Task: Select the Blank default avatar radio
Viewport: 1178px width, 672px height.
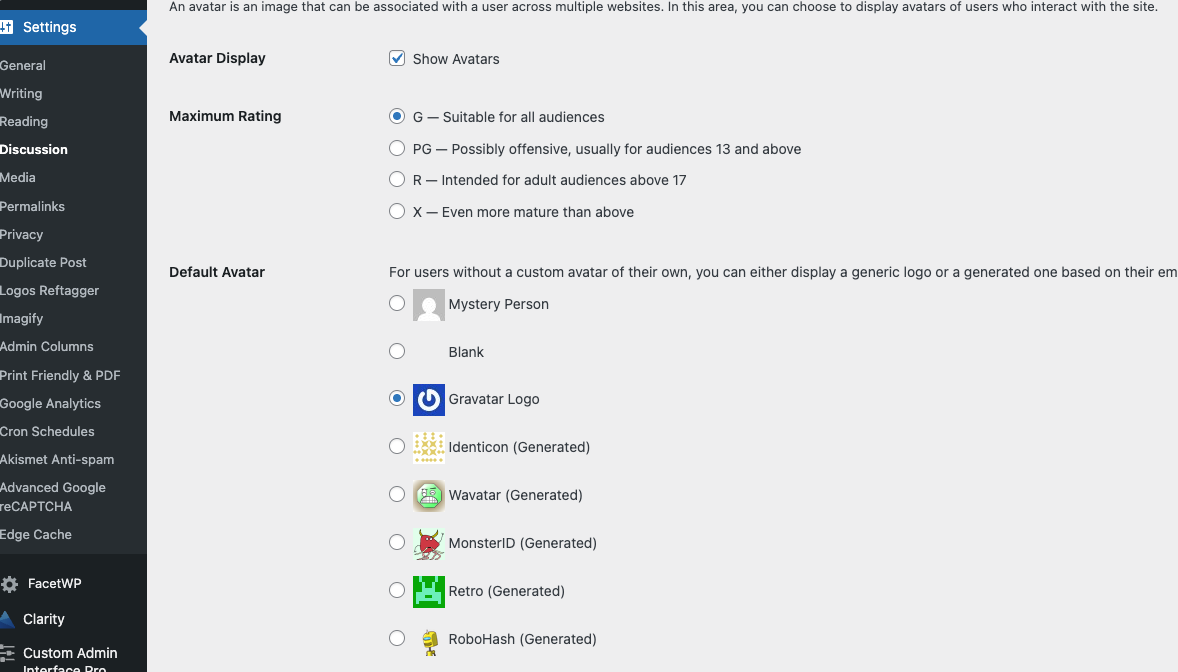Action: [397, 351]
